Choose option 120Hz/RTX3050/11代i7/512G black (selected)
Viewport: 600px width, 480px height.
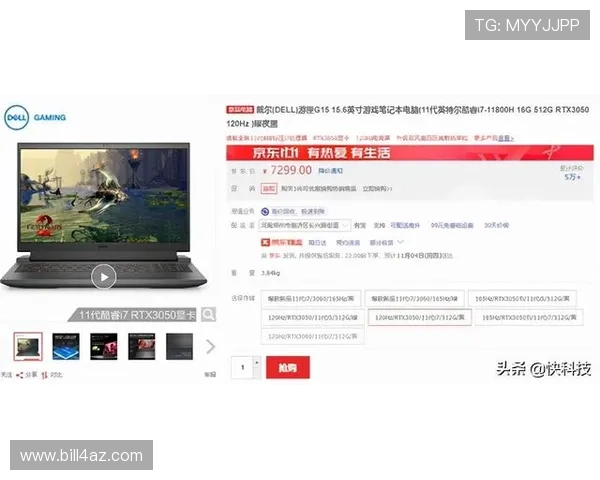419,317
